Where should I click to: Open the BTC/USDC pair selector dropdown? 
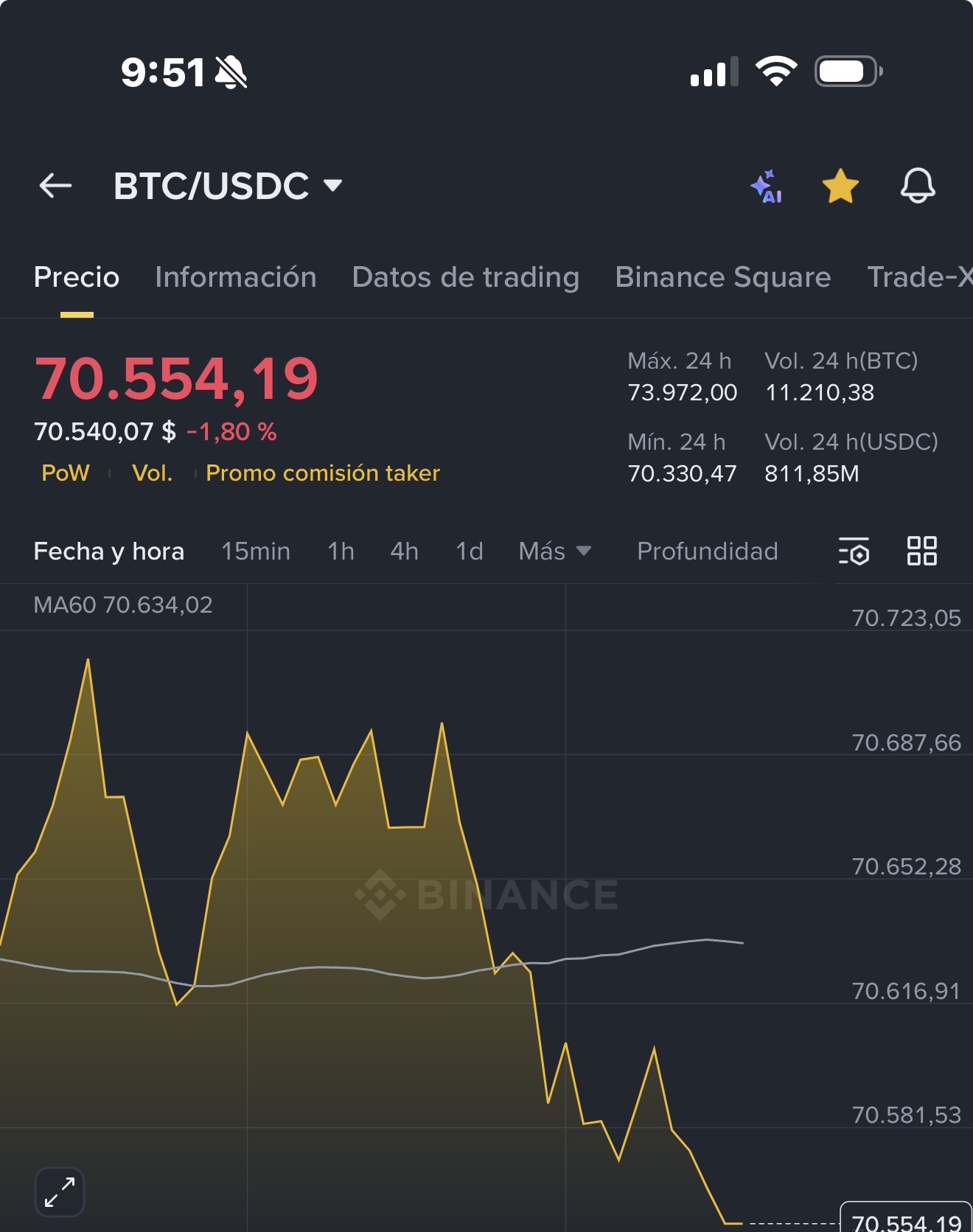(228, 186)
